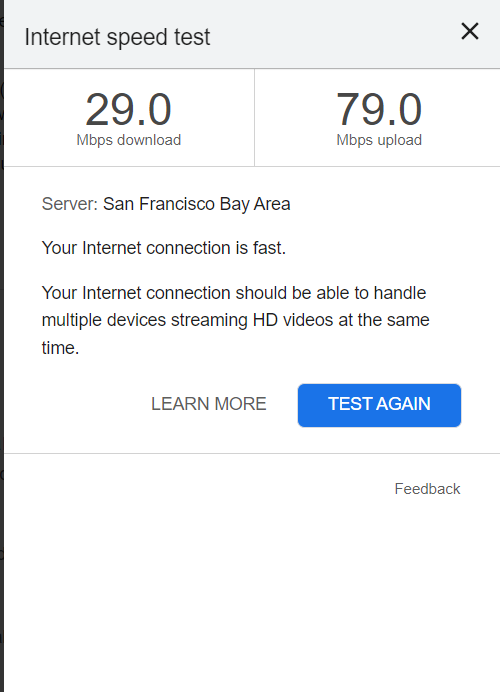Close the Internet speed test panel
Screen dimensions: 500x692
click(x=470, y=31)
